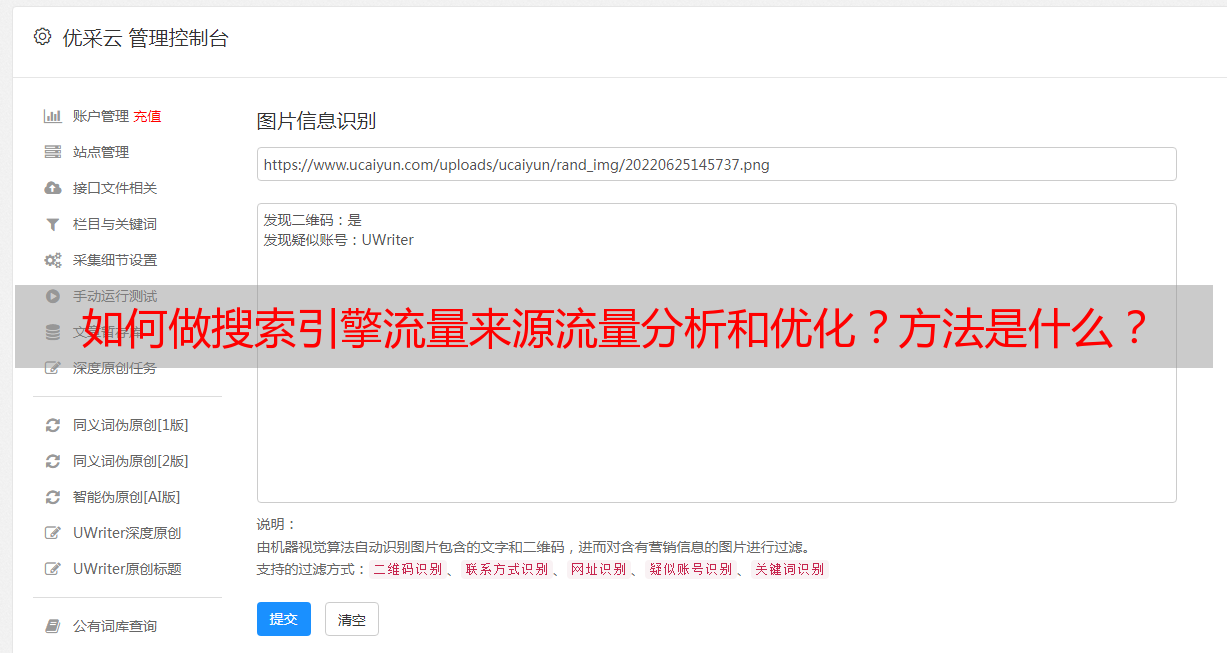The height and width of the screenshot is (653, 1227).
Task: Open 接口文件相关 in the sidebar
Action: [x=115, y=188]
